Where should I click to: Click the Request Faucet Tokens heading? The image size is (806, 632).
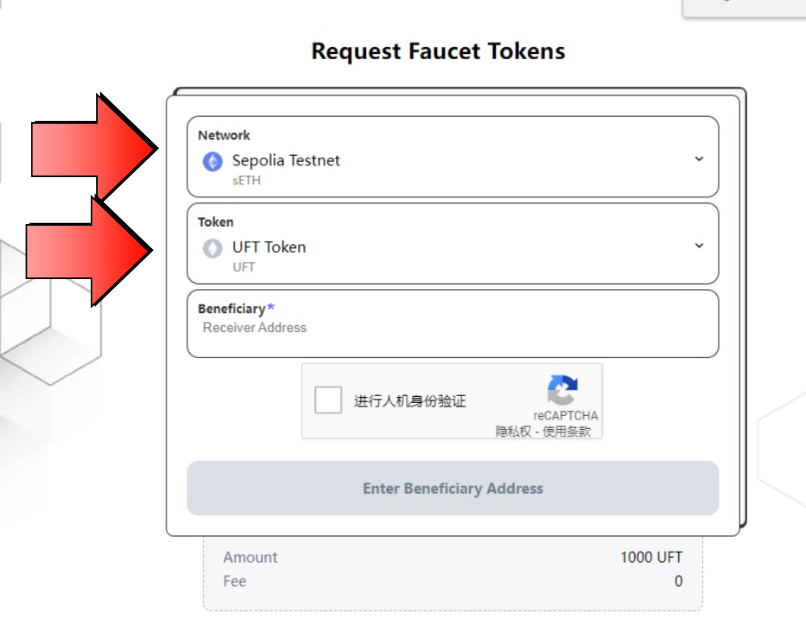click(x=438, y=51)
